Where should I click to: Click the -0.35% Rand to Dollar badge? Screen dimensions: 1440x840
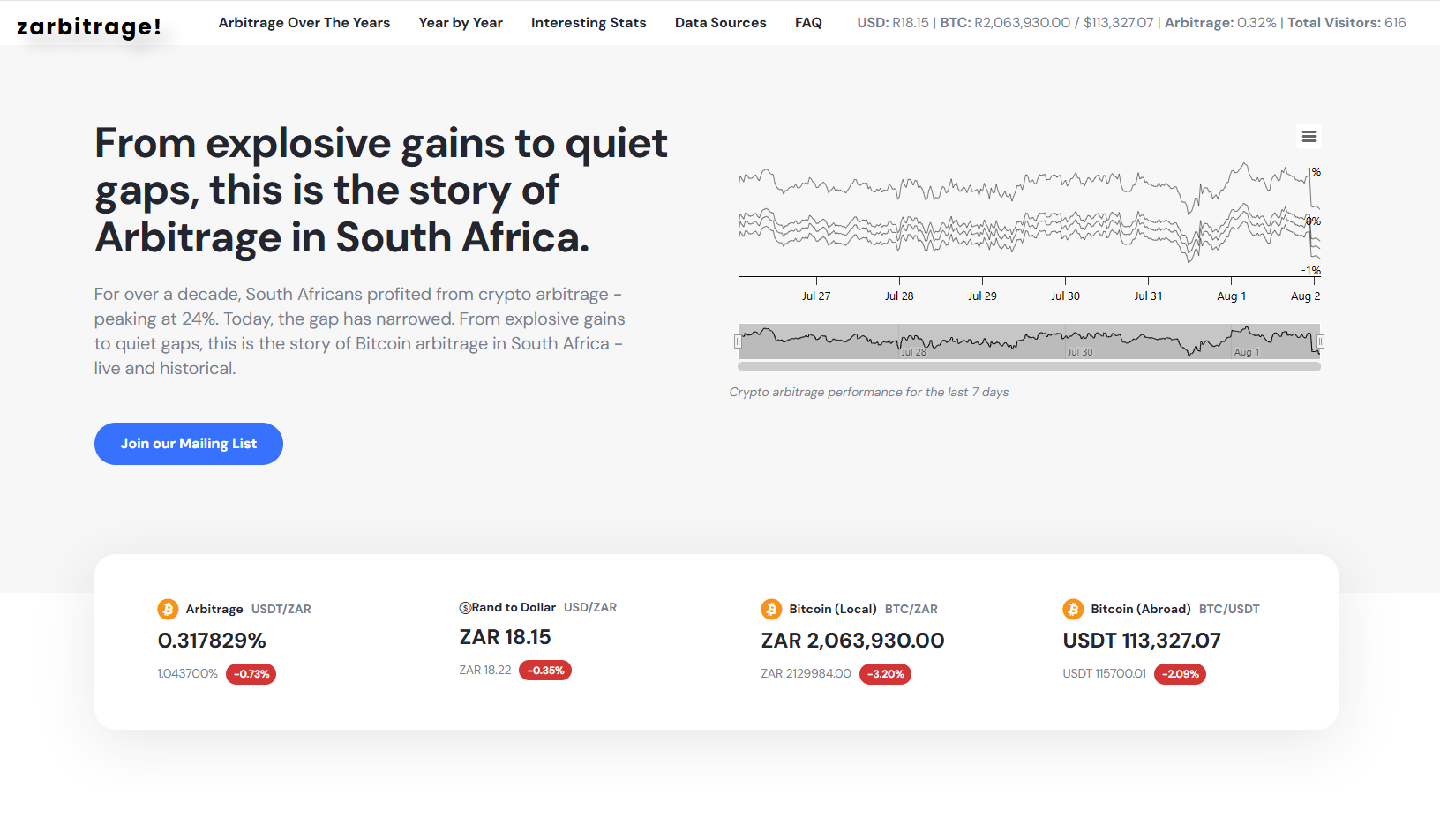pos(545,671)
